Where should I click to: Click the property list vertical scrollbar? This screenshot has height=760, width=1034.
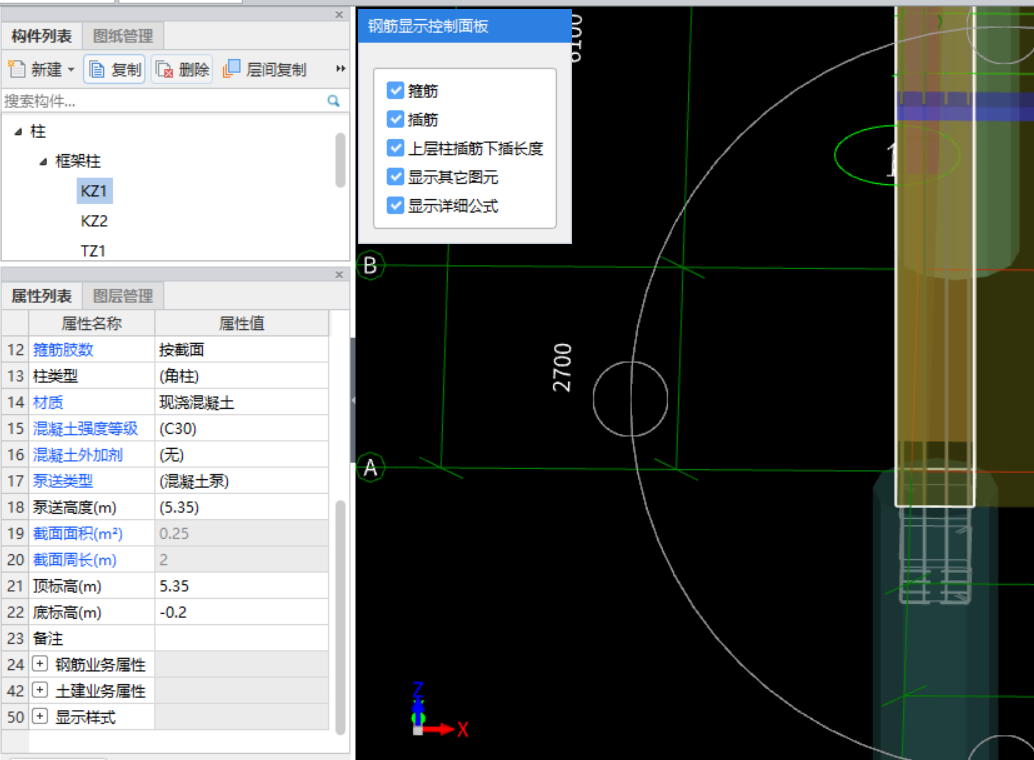(x=340, y=617)
